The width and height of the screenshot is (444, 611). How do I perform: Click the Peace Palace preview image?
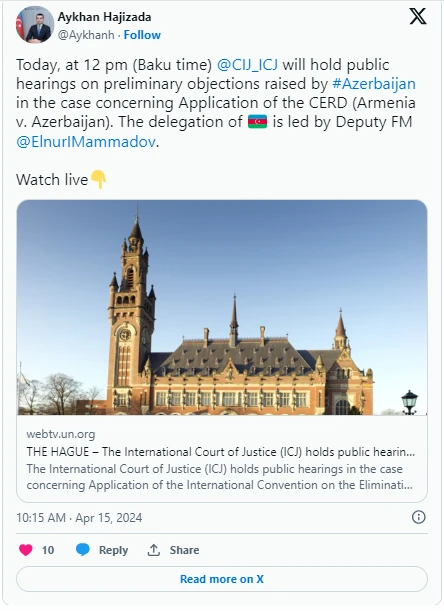(x=222, y=307)
